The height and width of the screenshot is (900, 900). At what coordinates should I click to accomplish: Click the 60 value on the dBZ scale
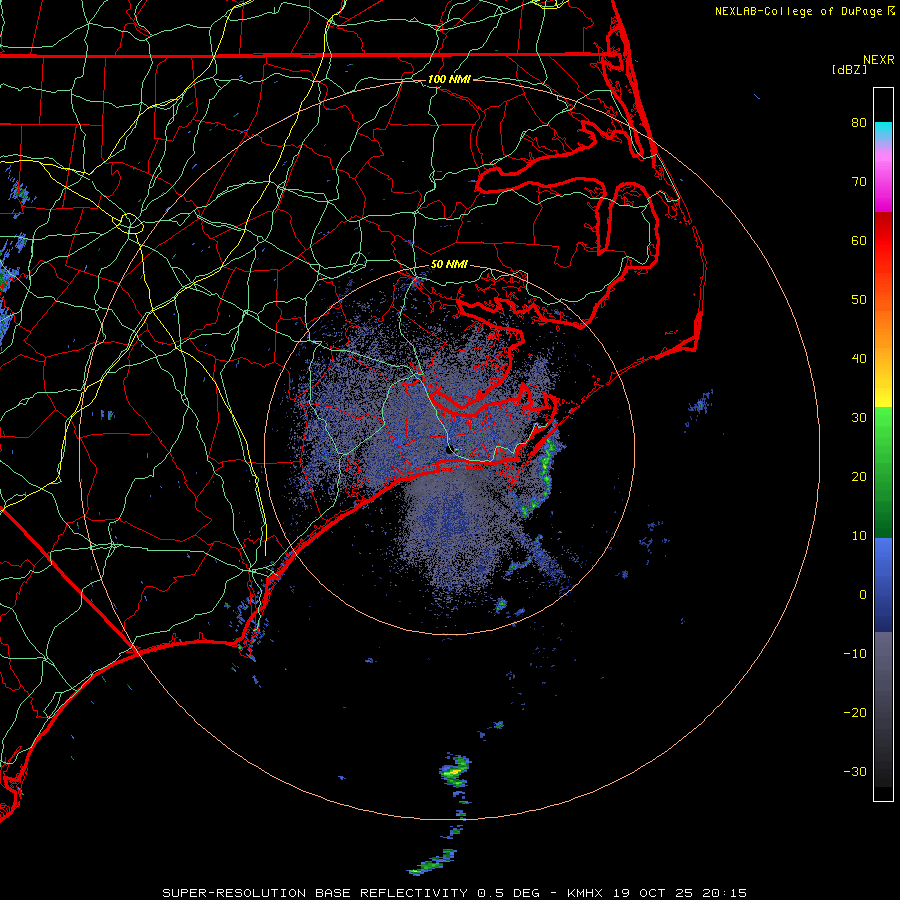pos(859,241)
